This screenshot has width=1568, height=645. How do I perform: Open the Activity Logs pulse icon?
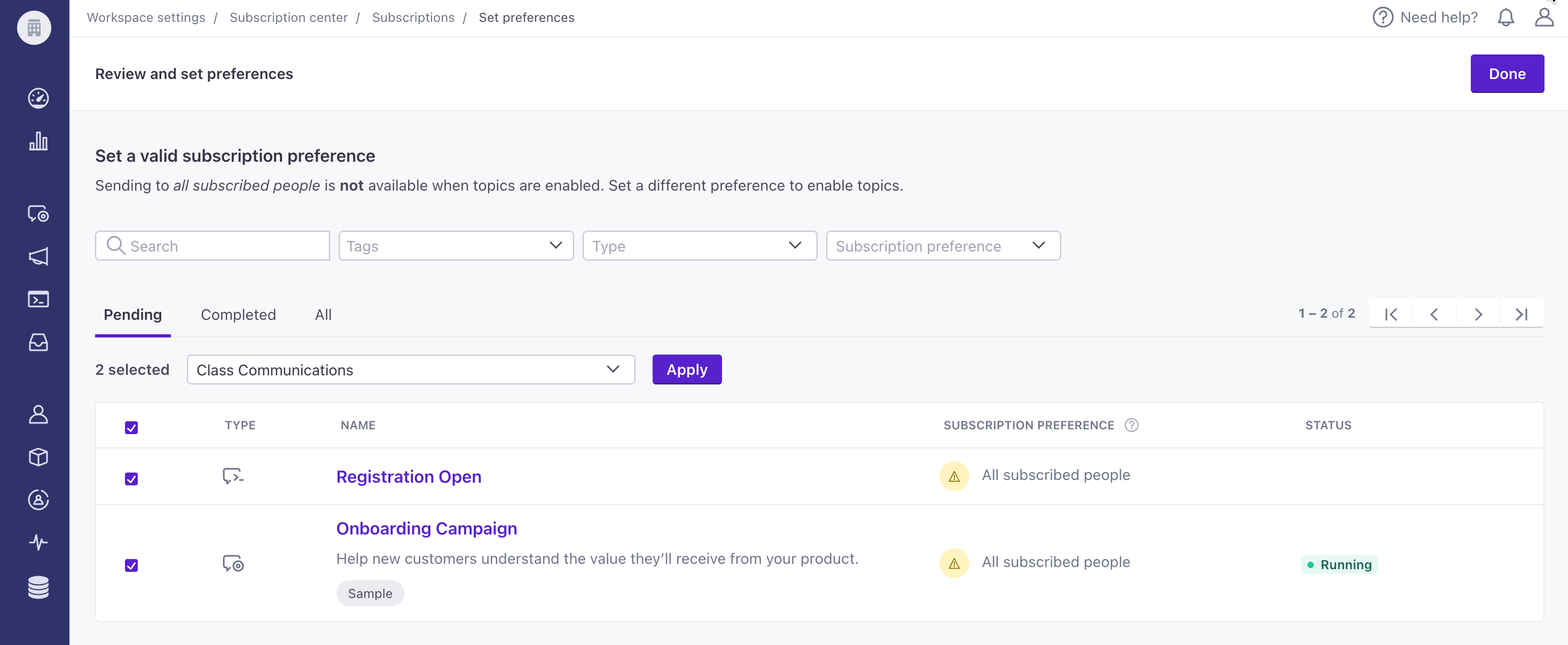point(38,542)
